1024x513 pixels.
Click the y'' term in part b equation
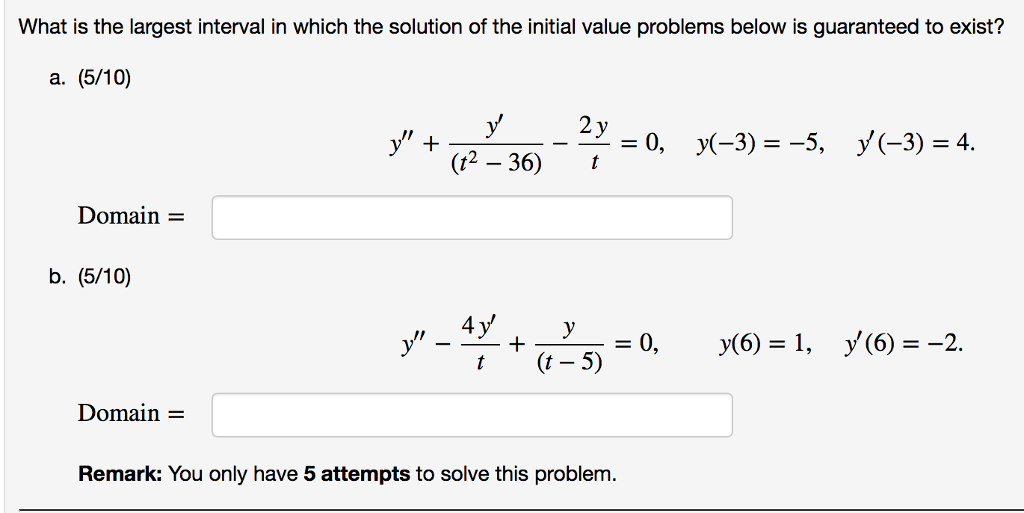click(x=414, y=343)
